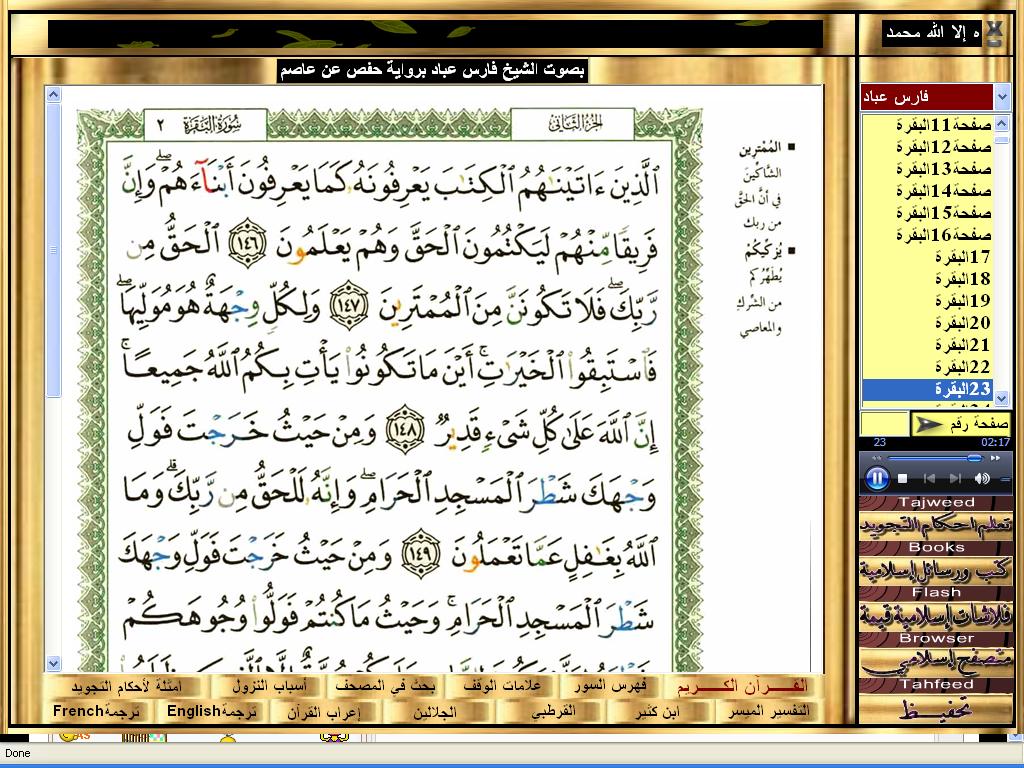Click verse marker ١٤٧ on the Quran page
Image resolution: width=1024 pixels, height=768 pixels.
348,305
